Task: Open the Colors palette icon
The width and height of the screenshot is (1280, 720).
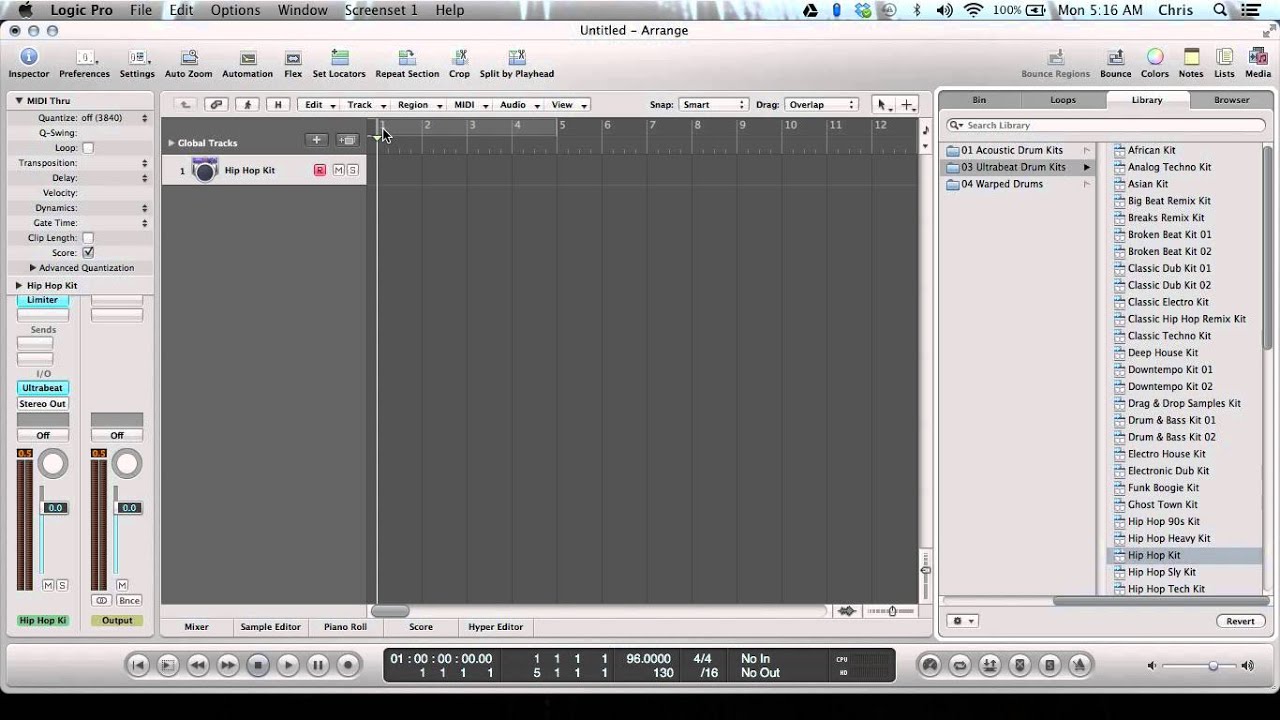Action: [1155, 57]
